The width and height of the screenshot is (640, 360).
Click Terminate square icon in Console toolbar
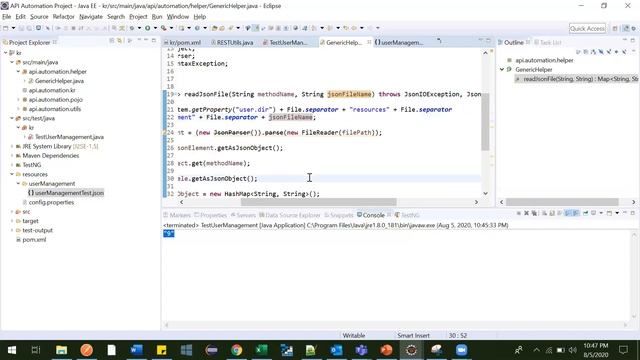(x=518, y=213)
